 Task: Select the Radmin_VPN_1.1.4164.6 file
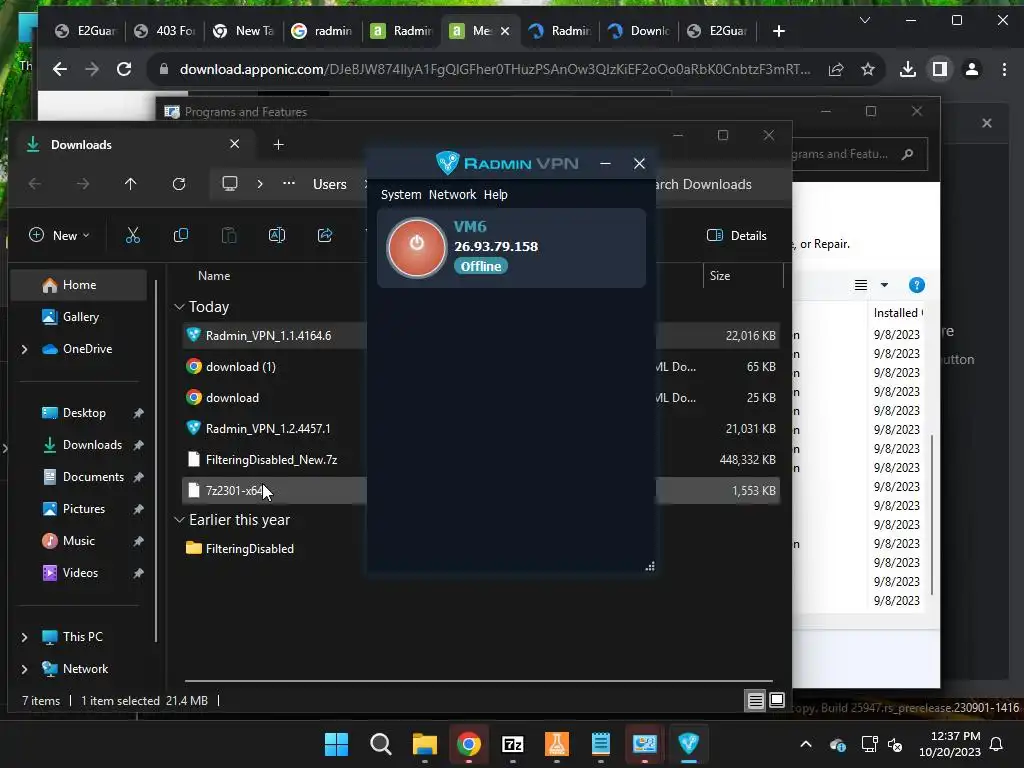click(x=268, y=336)
